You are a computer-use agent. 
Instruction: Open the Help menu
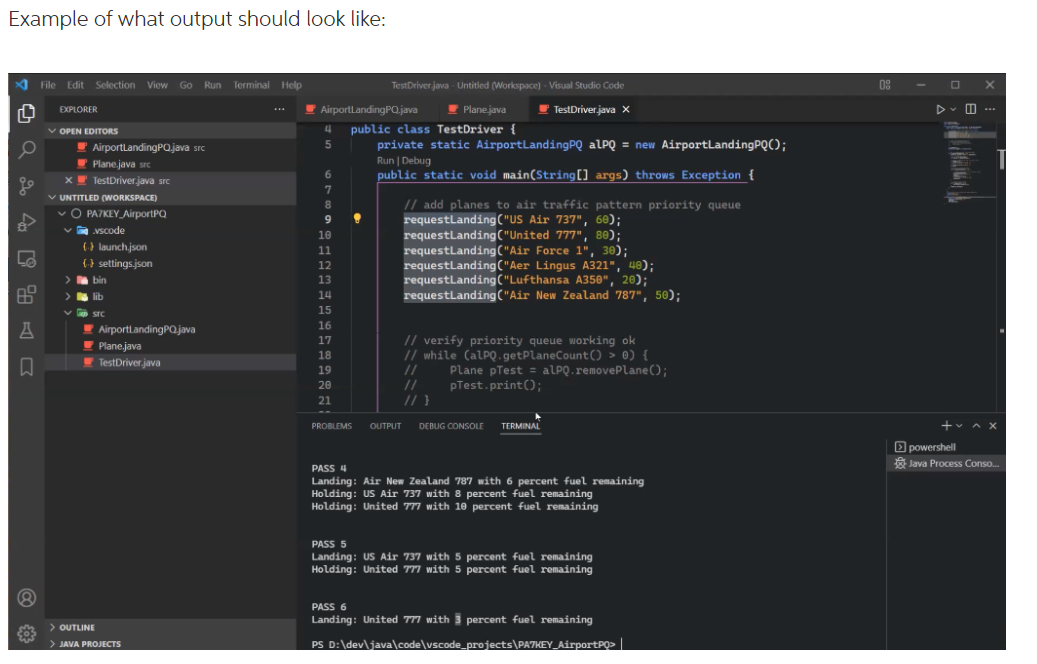coord(292,85)
